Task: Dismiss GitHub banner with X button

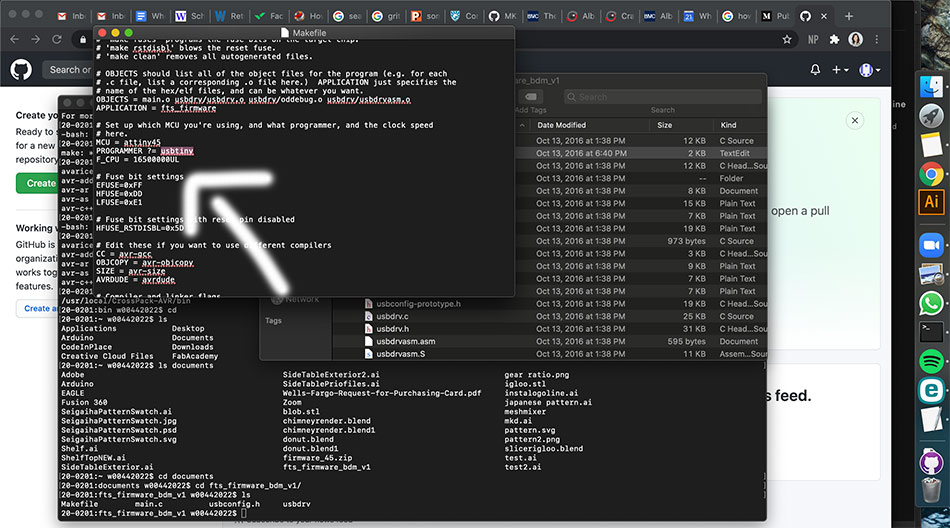Action: point(855,121)
